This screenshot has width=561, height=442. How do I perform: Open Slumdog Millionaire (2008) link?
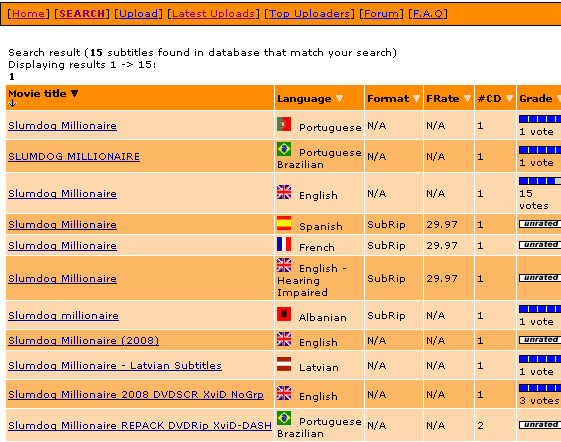tap(83, 340)
